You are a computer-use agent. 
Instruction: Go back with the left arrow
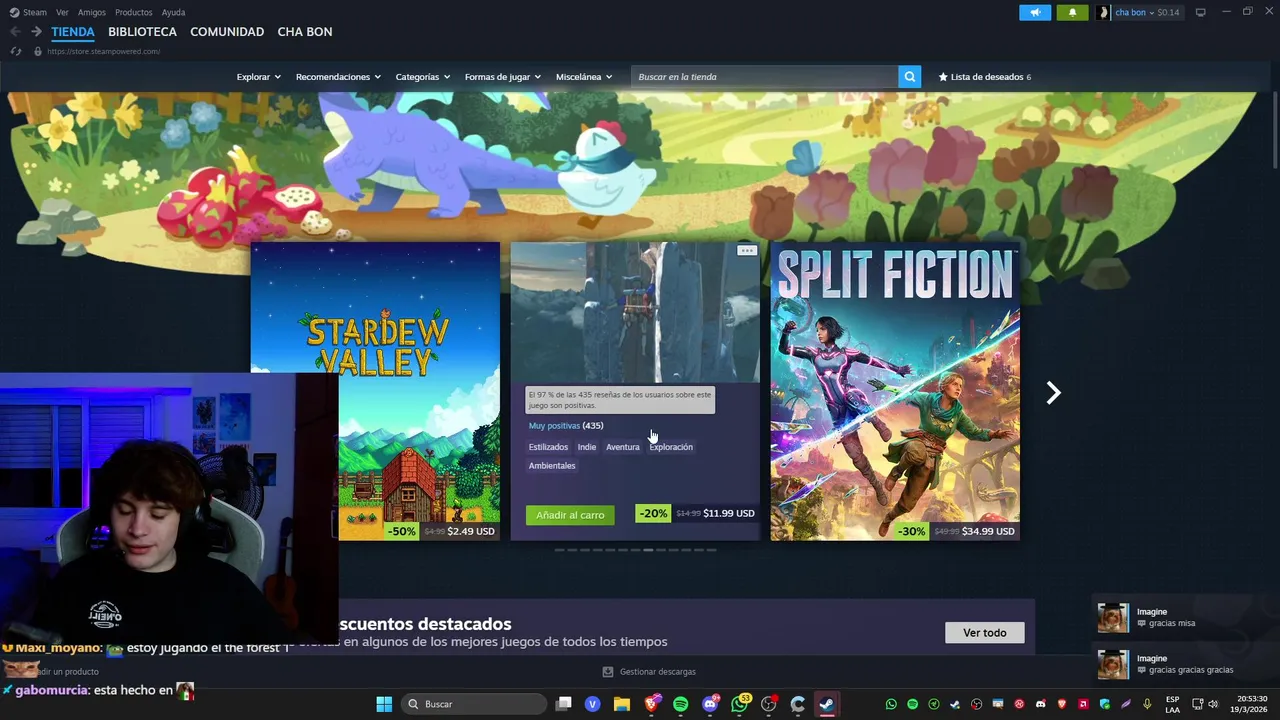tap(15, 32)
